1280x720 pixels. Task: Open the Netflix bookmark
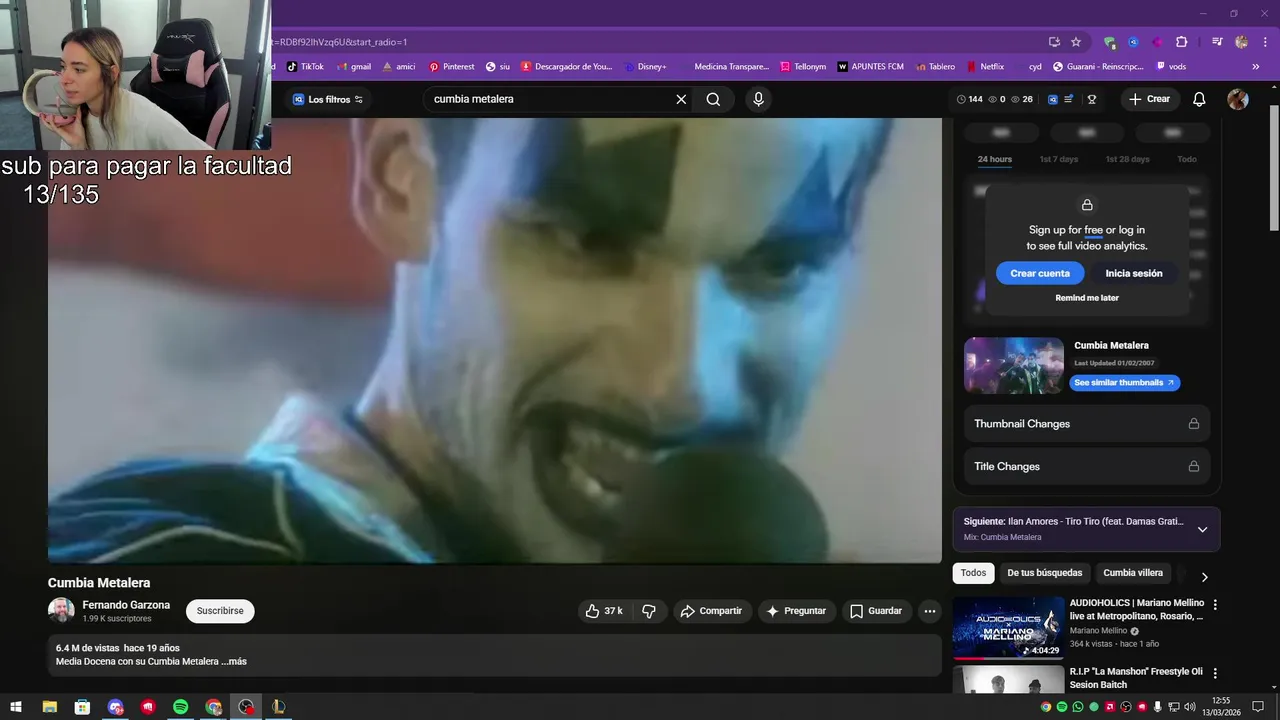click(x=985, y=67)
